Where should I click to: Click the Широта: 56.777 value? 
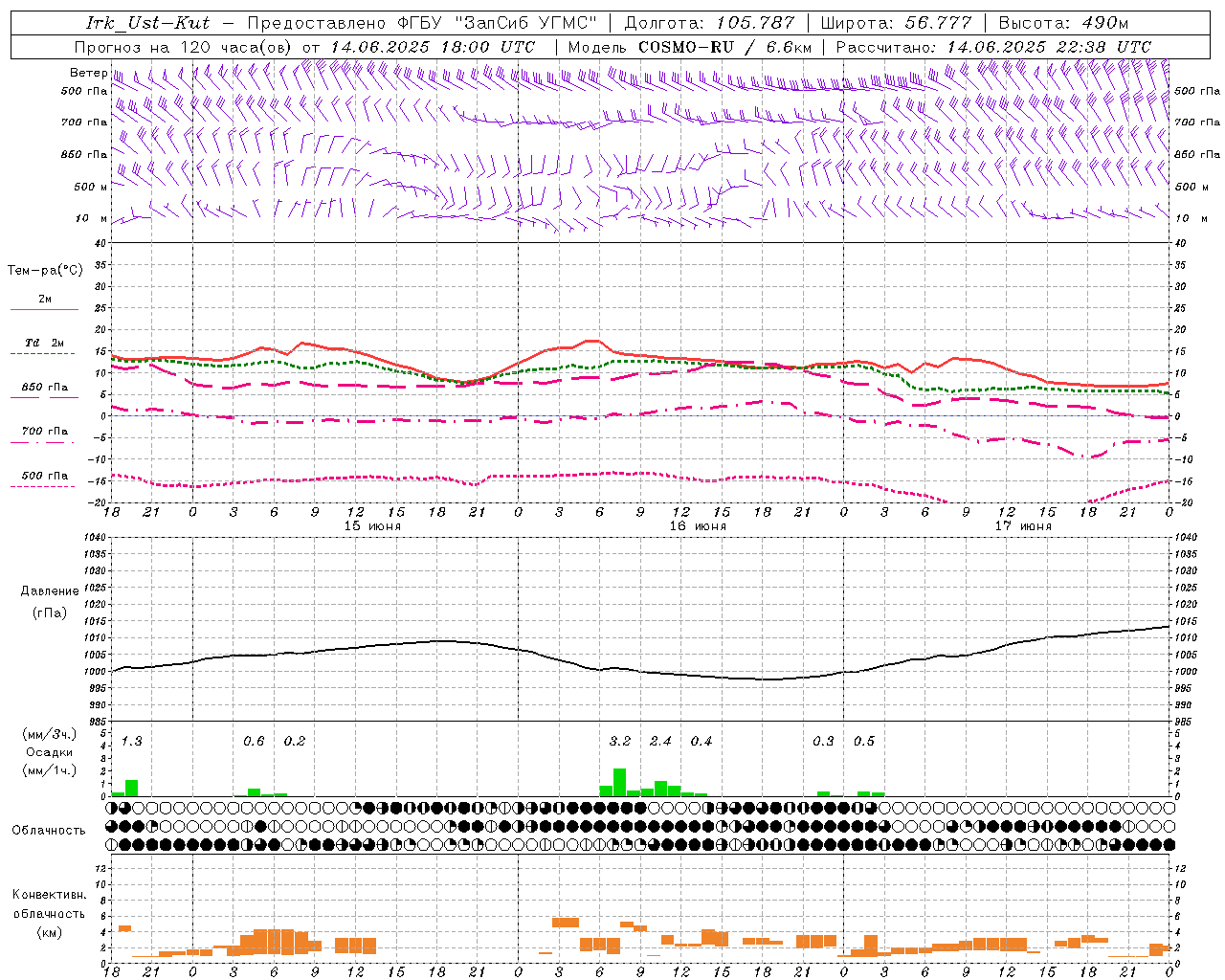[896, 23]
